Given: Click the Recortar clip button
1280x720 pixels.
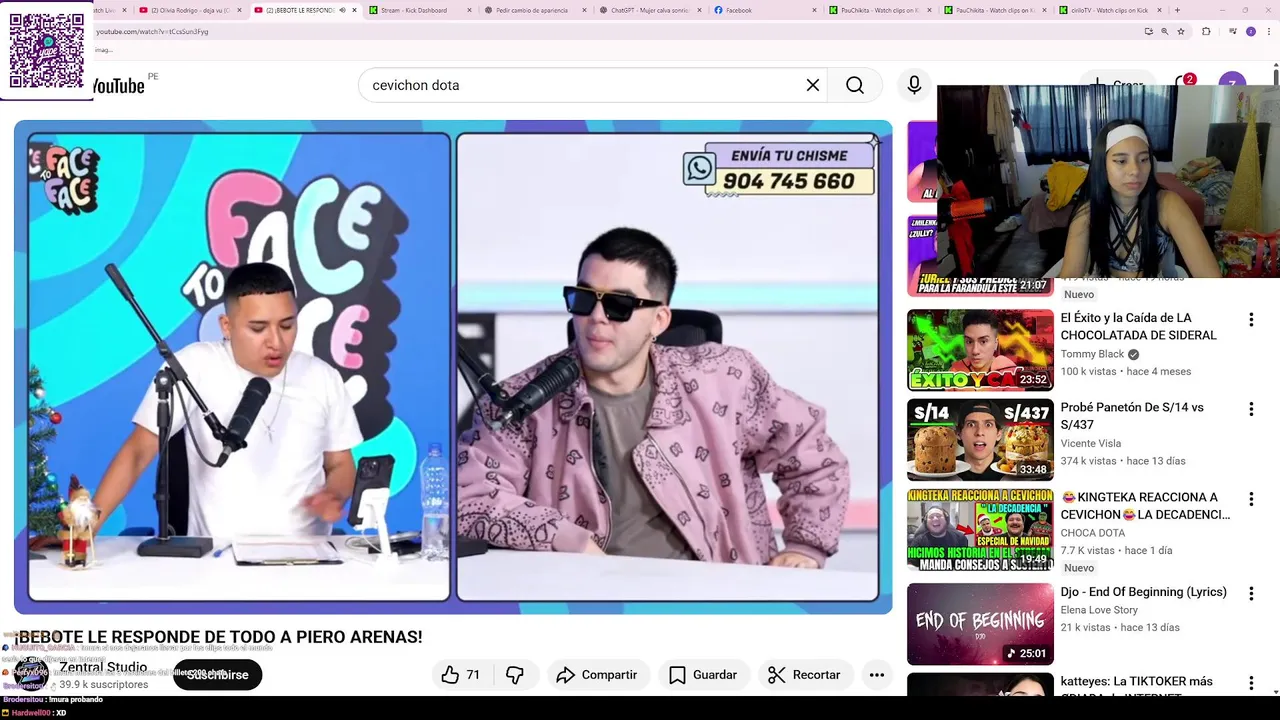Looking at the screenshot, I should pos(805,675).
